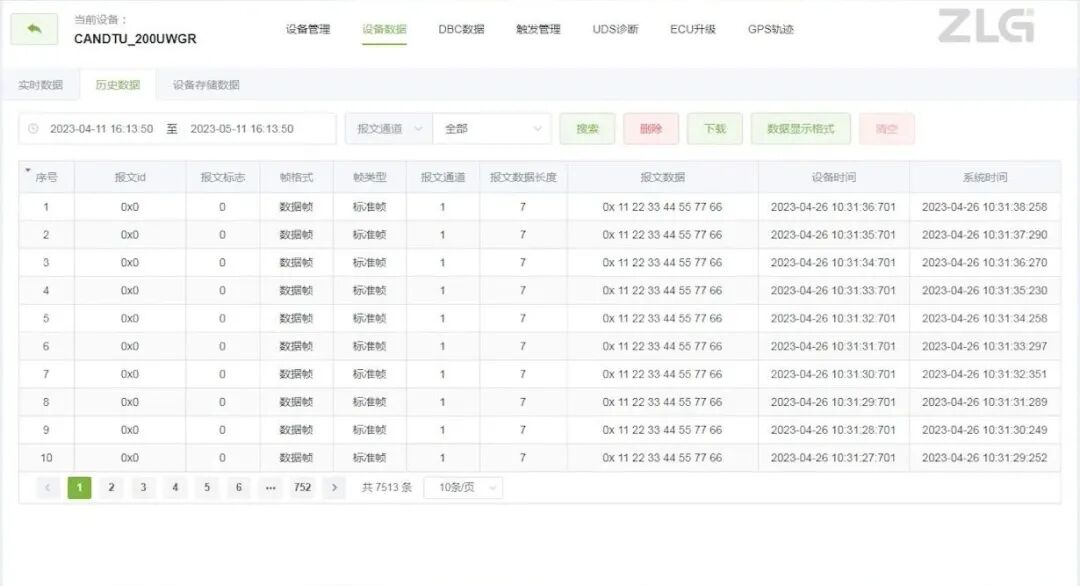Select the 触发管理 tab
This screenshot has width=1080, height=586.
click(538, 29)
